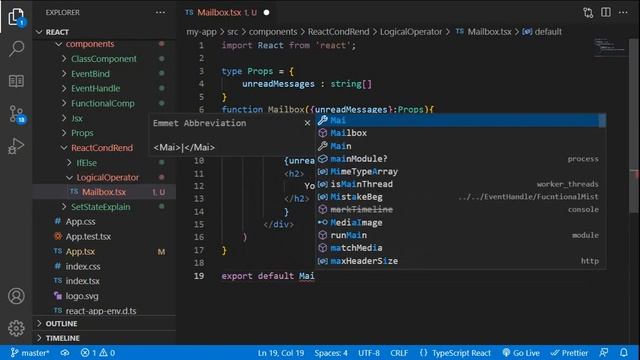Viewport: 640px width, 360px height.
Task: Open notifications bell icon
Action: [x=624, y=353]
